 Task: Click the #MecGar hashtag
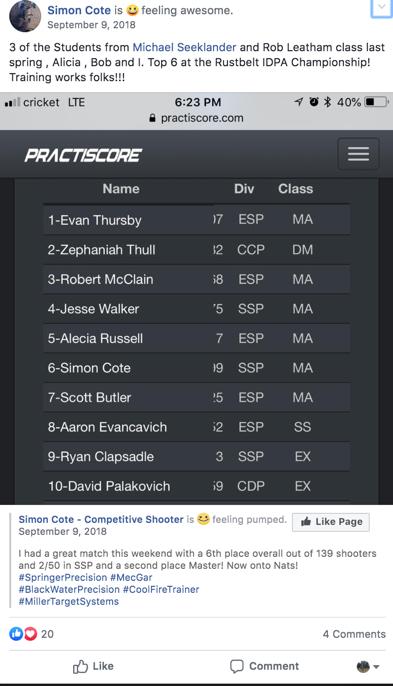(x=131, y=578)
